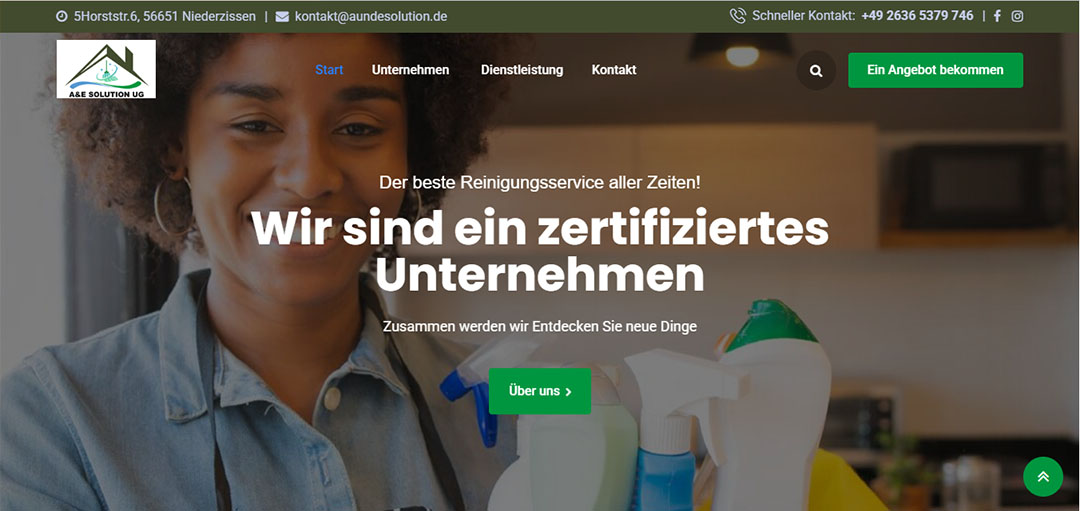Click the arrow on Über uns button
1080x511 pixels.
click(568, 392)
